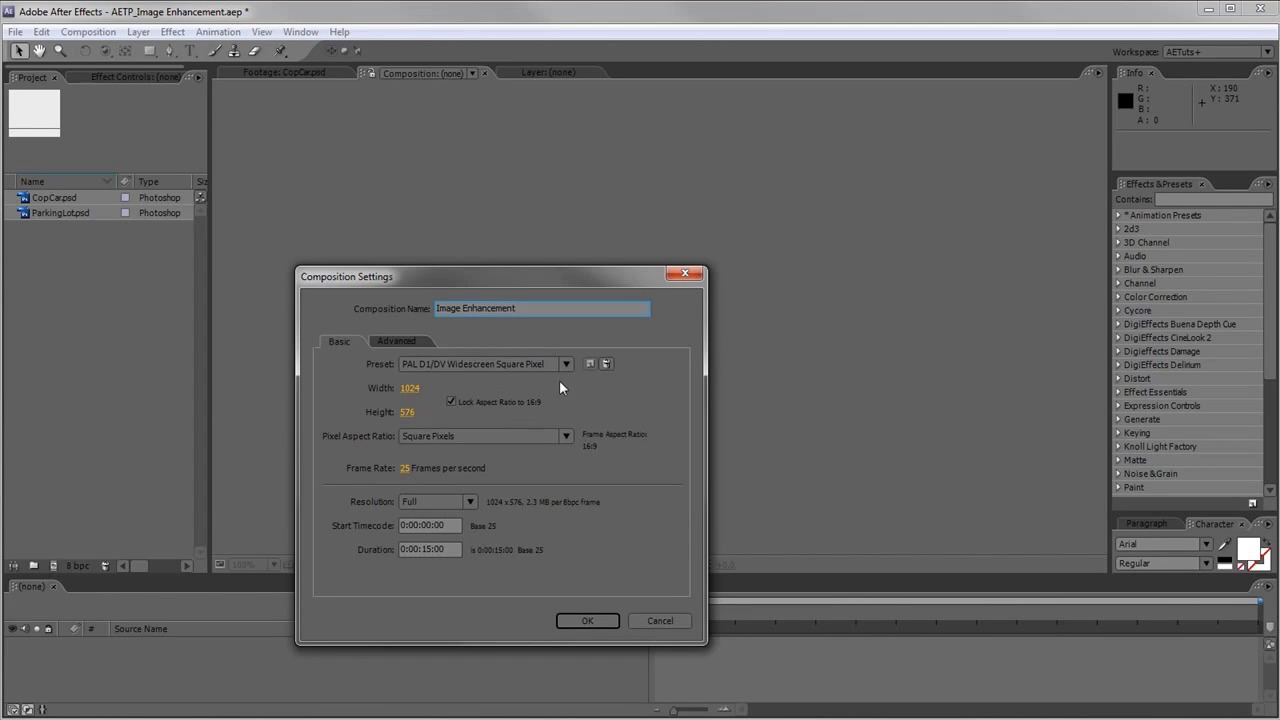
Task: Click the swap fill and stroke arrow
Action: tap(1267, 542)
